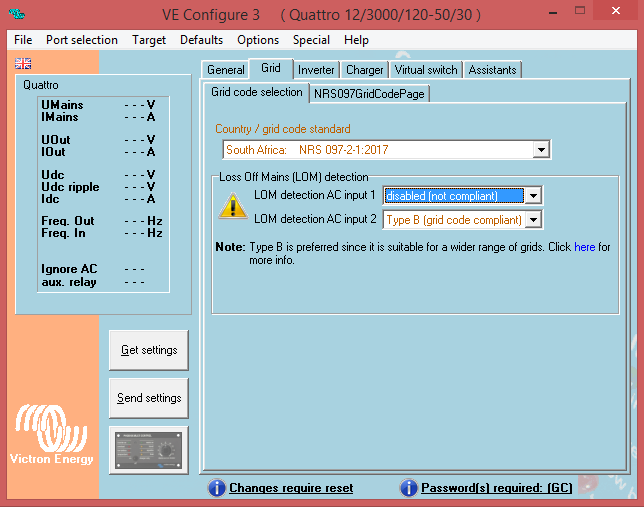
Task: Maximize the VE Configure window
Action: tap(580, 11)
